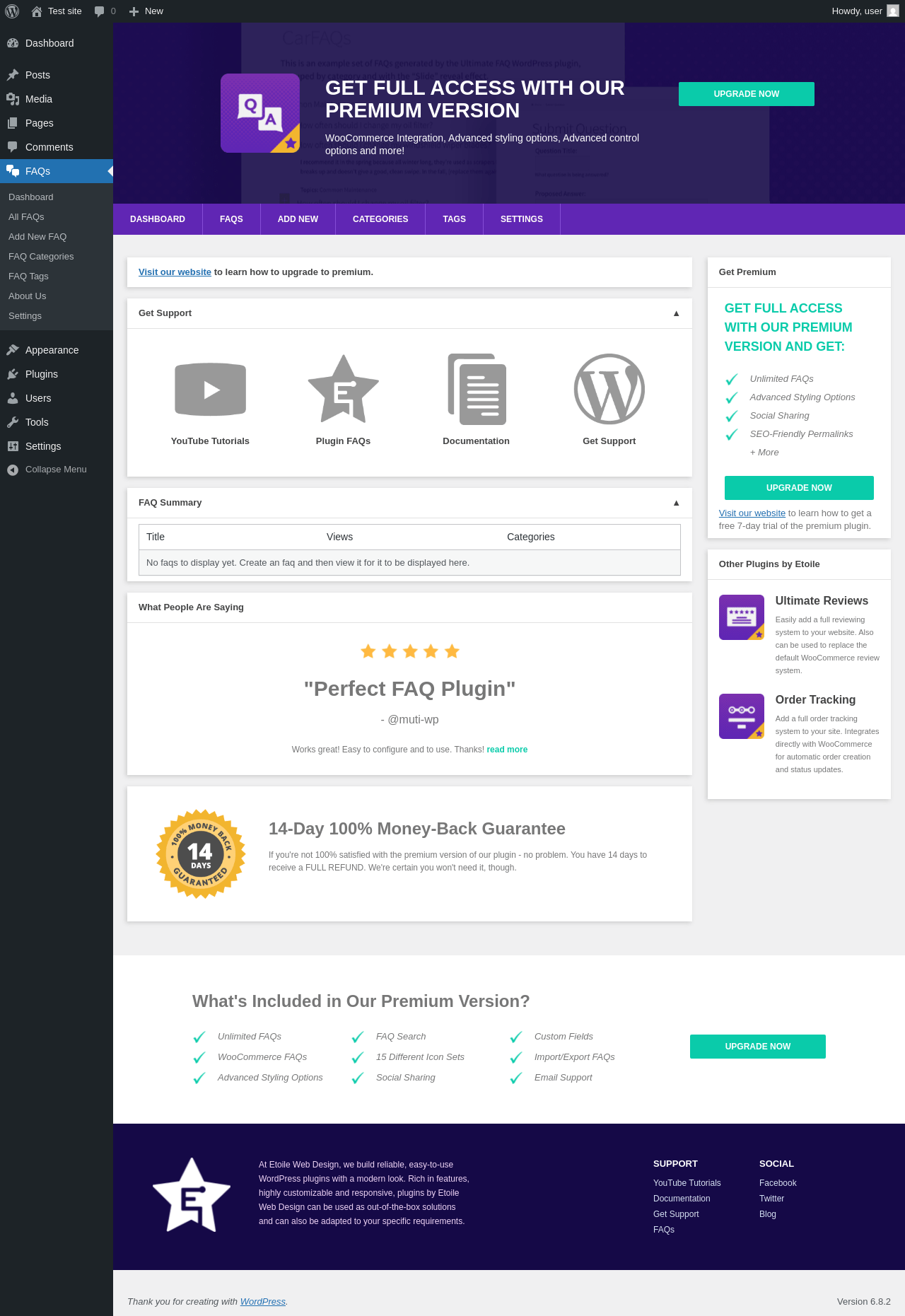This screenshot has height=1316, width=905.
Task: Open the comments bubble in admin bar
Action: 100,11
